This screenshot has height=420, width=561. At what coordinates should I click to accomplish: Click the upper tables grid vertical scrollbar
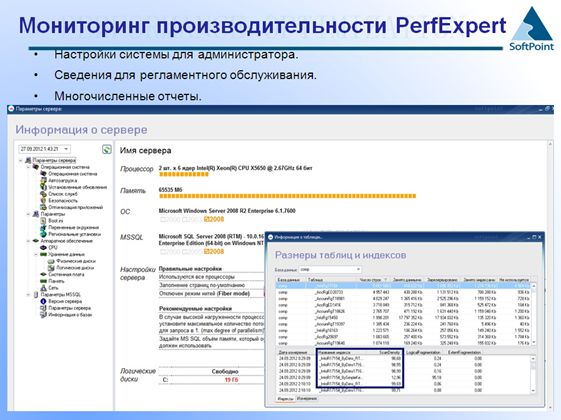534,314
